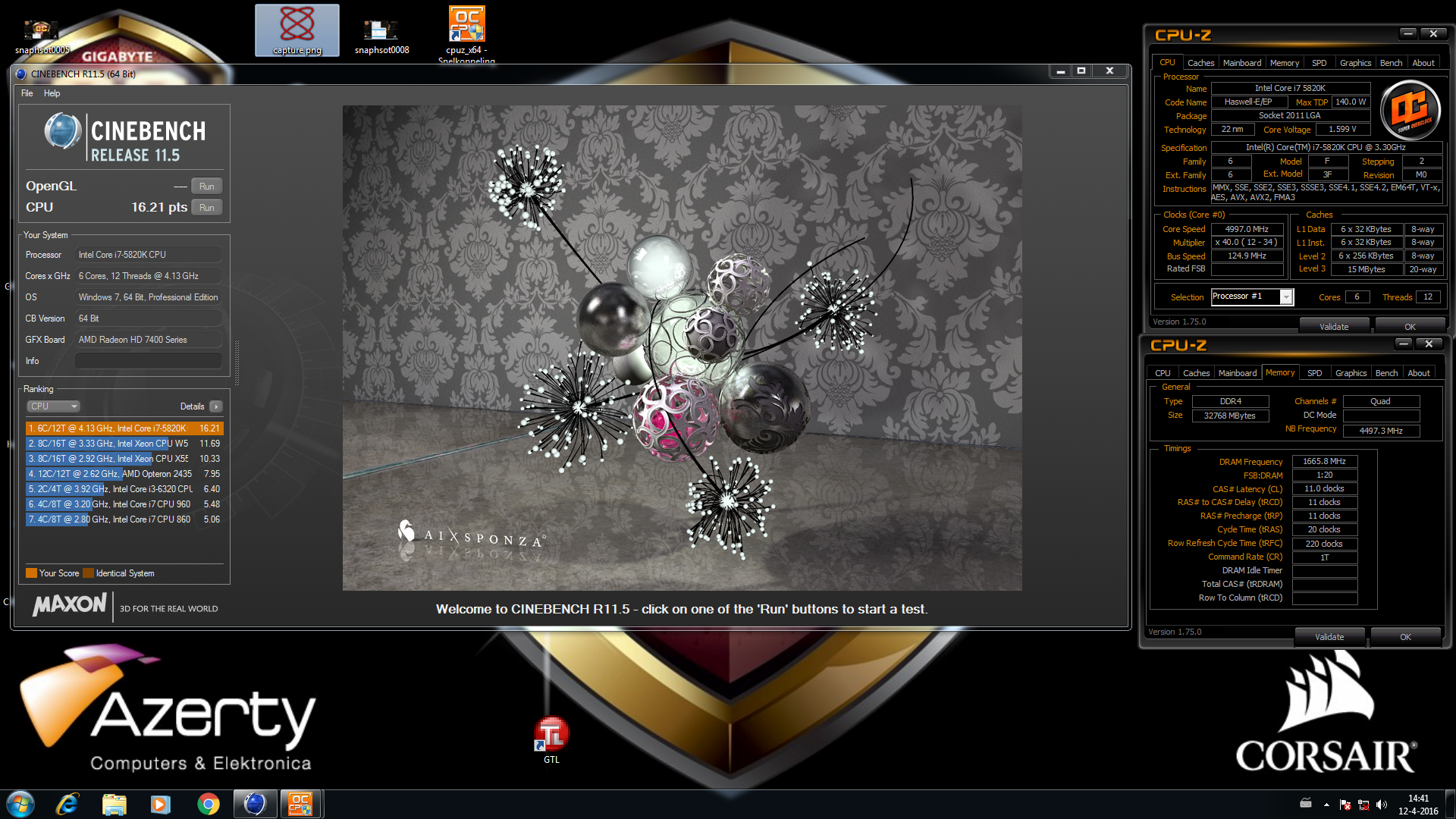The image size is (1456, 819).
Task: Open the Graphics tab in the lower CPU-Z
Action: click(1351, 373)
